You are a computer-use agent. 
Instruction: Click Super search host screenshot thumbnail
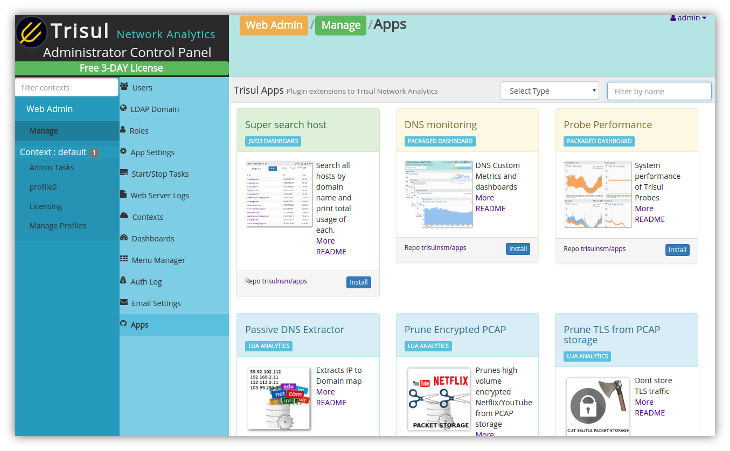point(279,194)
